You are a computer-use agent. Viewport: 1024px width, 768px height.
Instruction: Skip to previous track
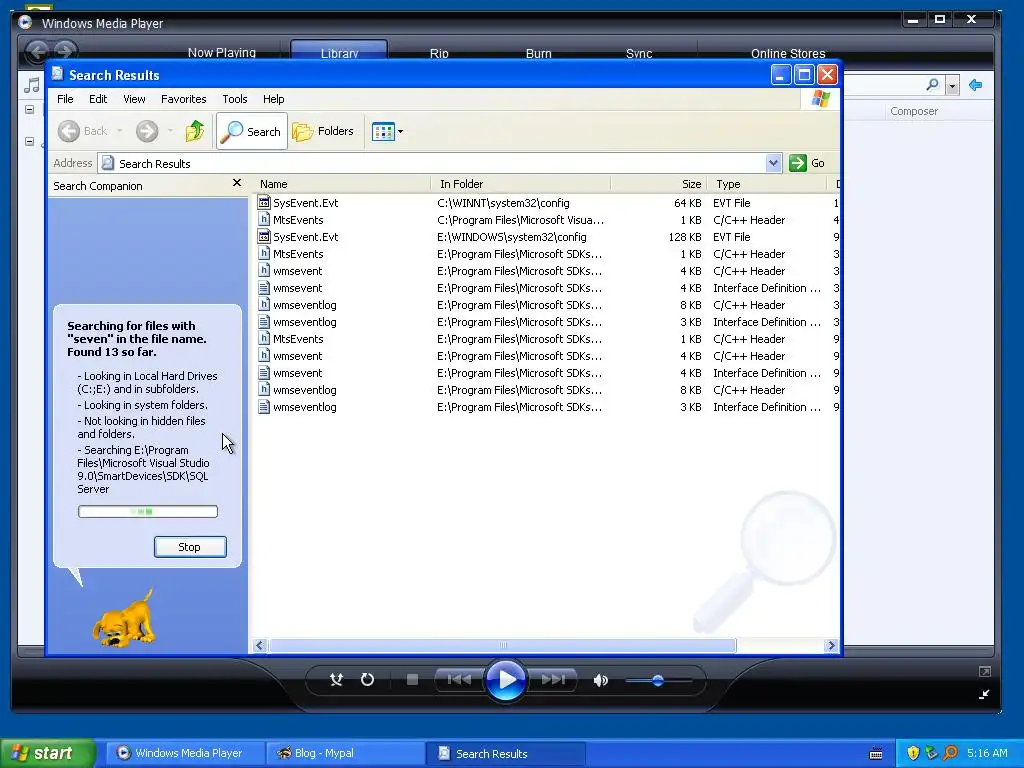pos(459,680)
